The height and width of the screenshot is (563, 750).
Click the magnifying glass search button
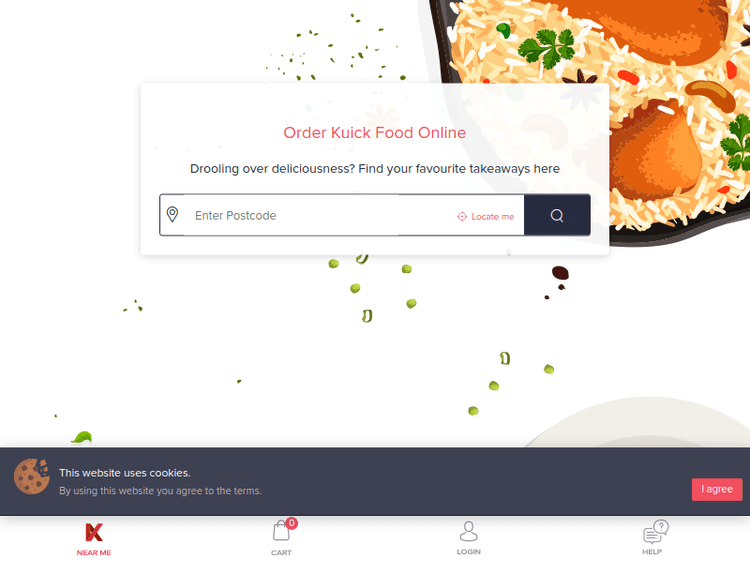[557, 215]
